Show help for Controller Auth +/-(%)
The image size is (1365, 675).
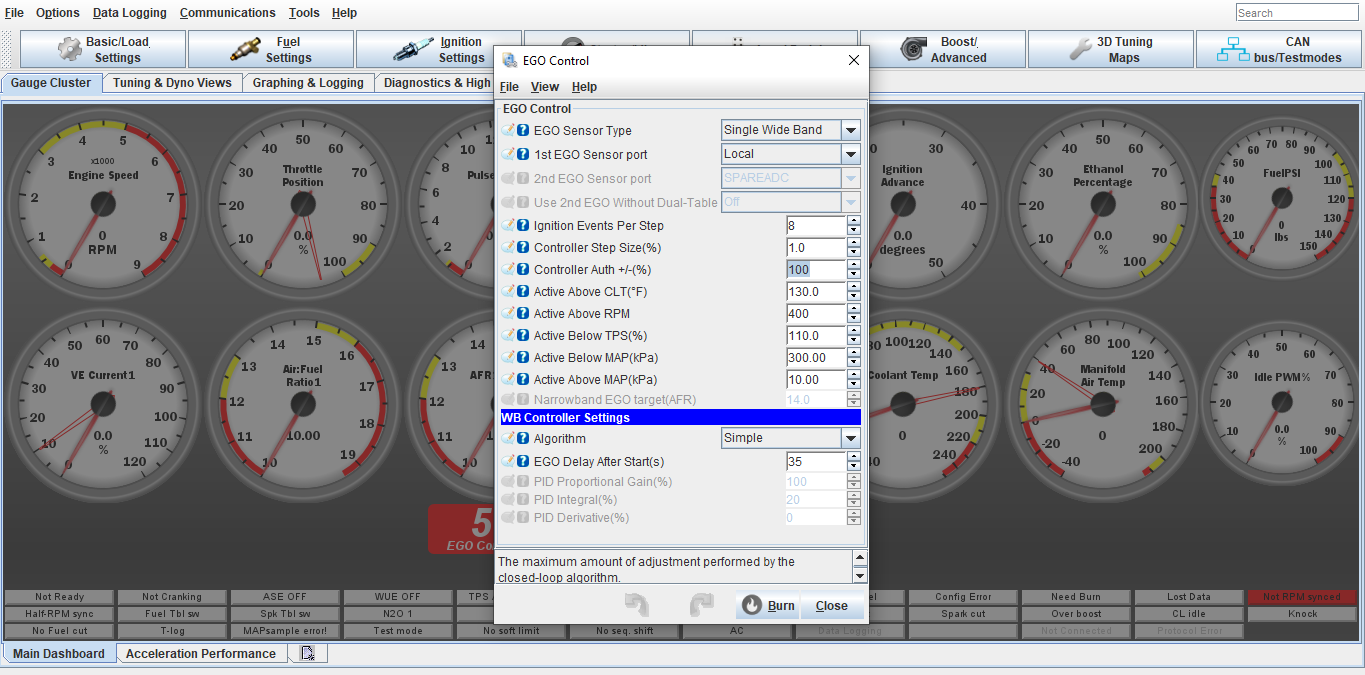(x=523, y=270)
